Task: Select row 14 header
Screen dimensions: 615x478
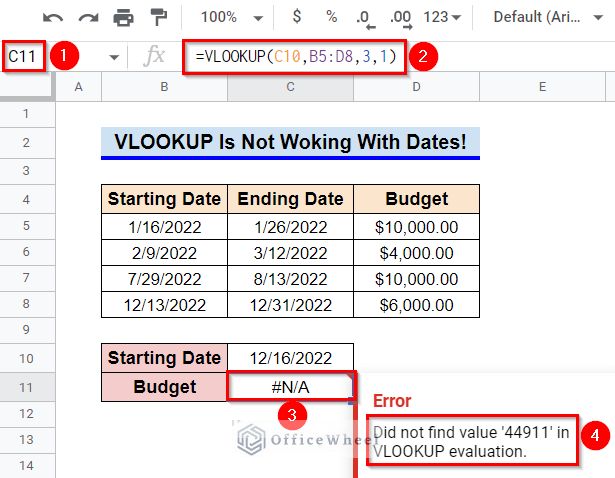Action: pyautogui.click(x=26, y=466)
